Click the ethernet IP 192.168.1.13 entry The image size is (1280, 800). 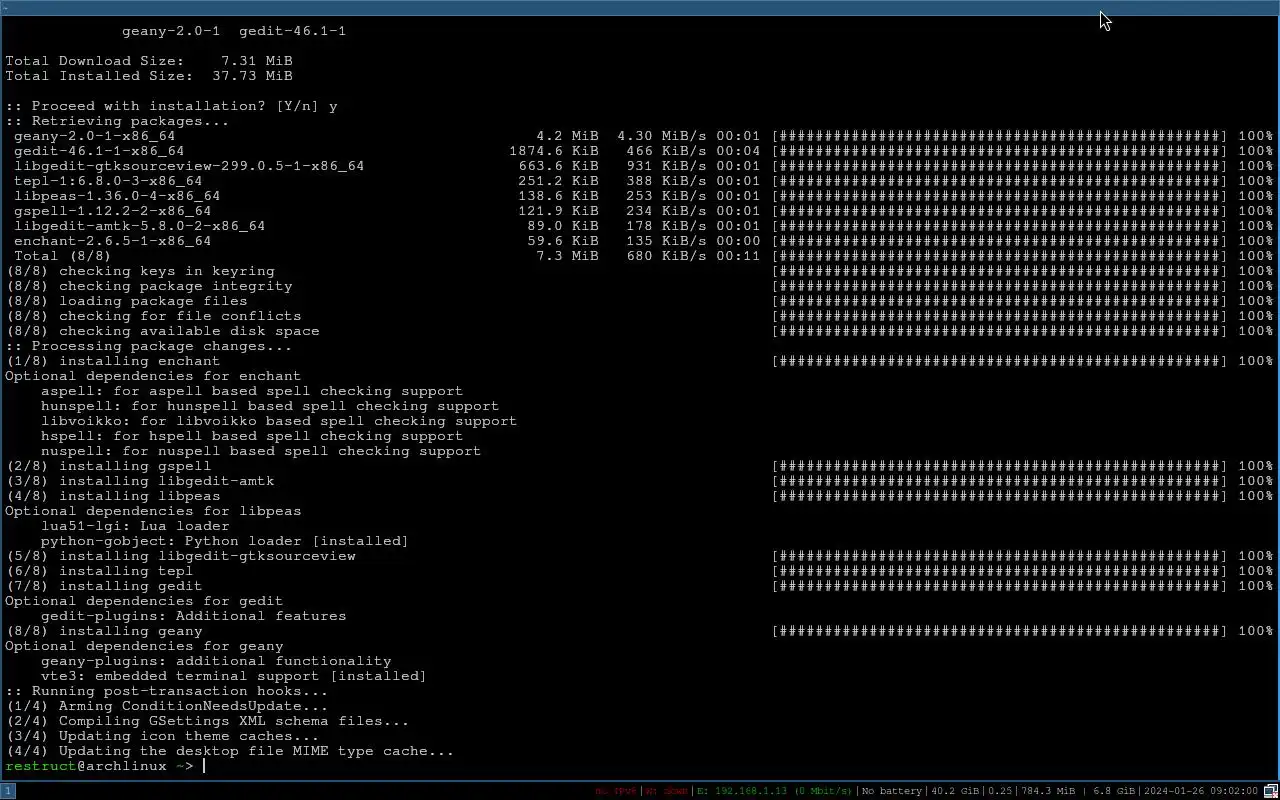(774, 791)
